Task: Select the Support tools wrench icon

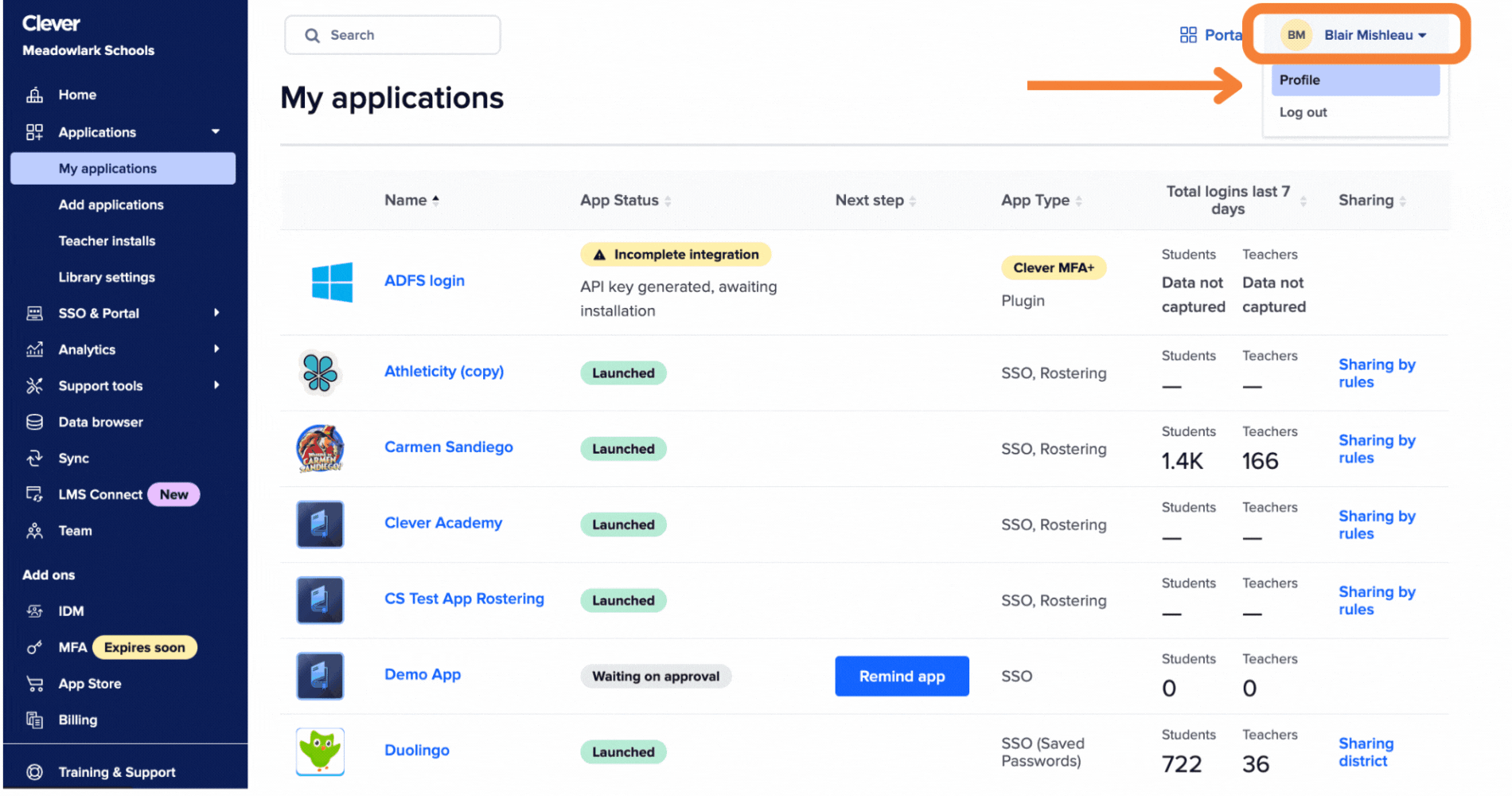Action: pos(35,385)
